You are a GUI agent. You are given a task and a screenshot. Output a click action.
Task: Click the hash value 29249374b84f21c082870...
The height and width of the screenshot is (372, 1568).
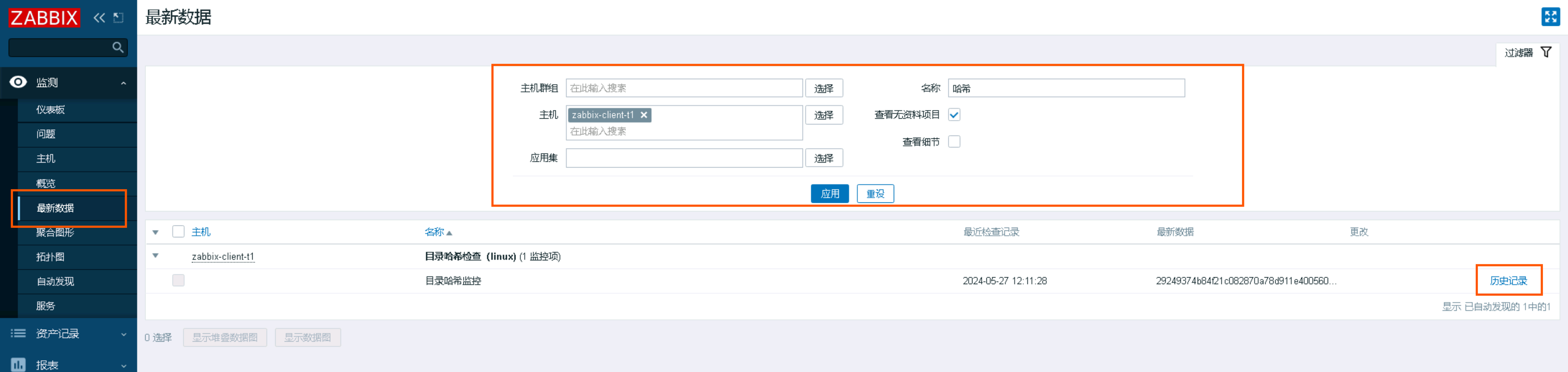pos(1246,281)
